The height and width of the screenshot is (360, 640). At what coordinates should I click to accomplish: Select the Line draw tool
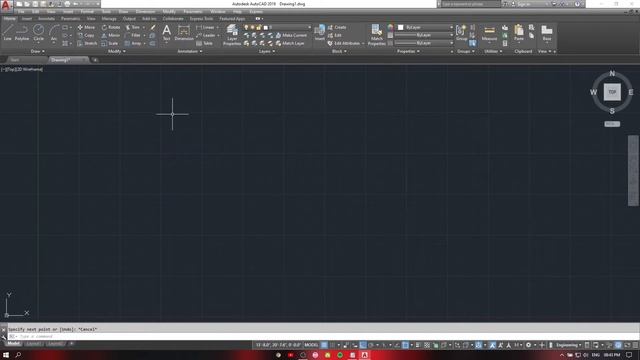click(x=7, y=32)
